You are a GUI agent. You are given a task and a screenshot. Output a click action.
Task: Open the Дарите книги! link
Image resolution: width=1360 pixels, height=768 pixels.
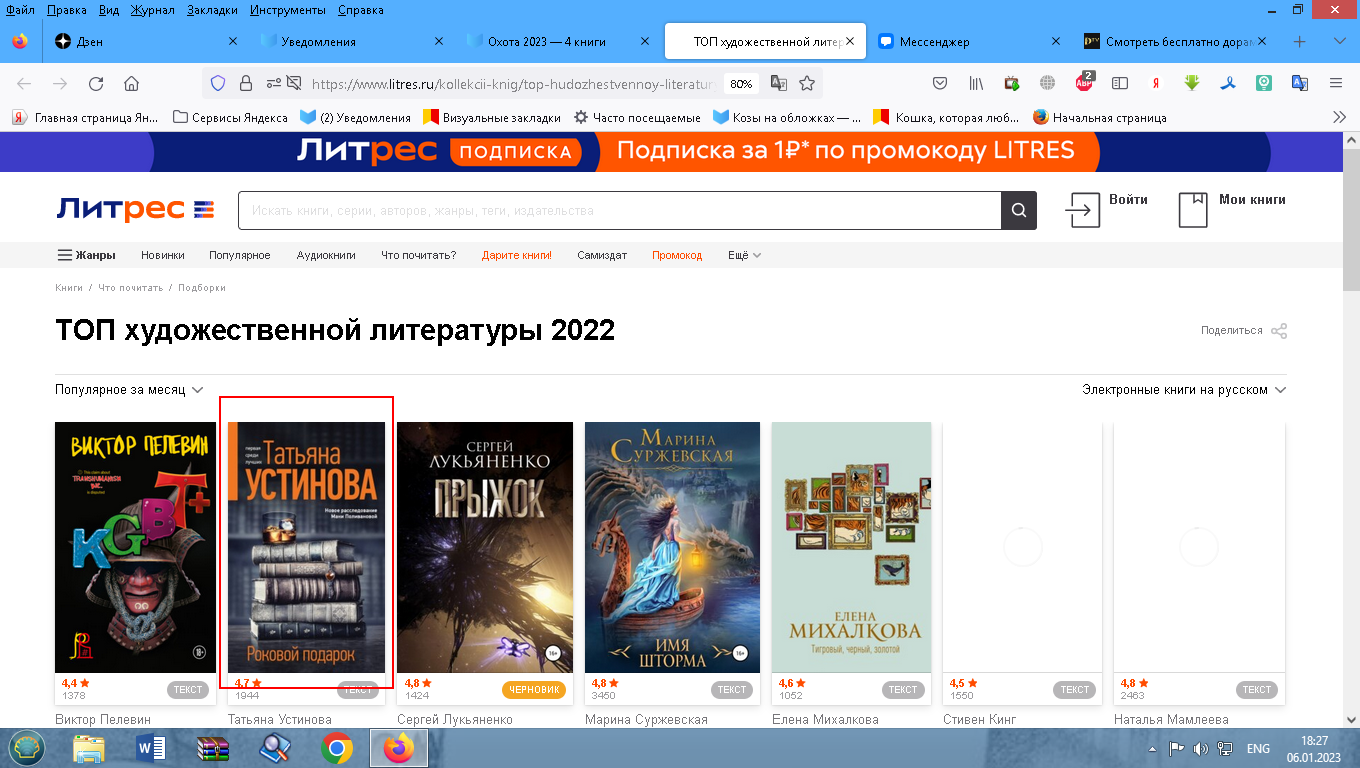pyautogui.click(x=515, y=255)
